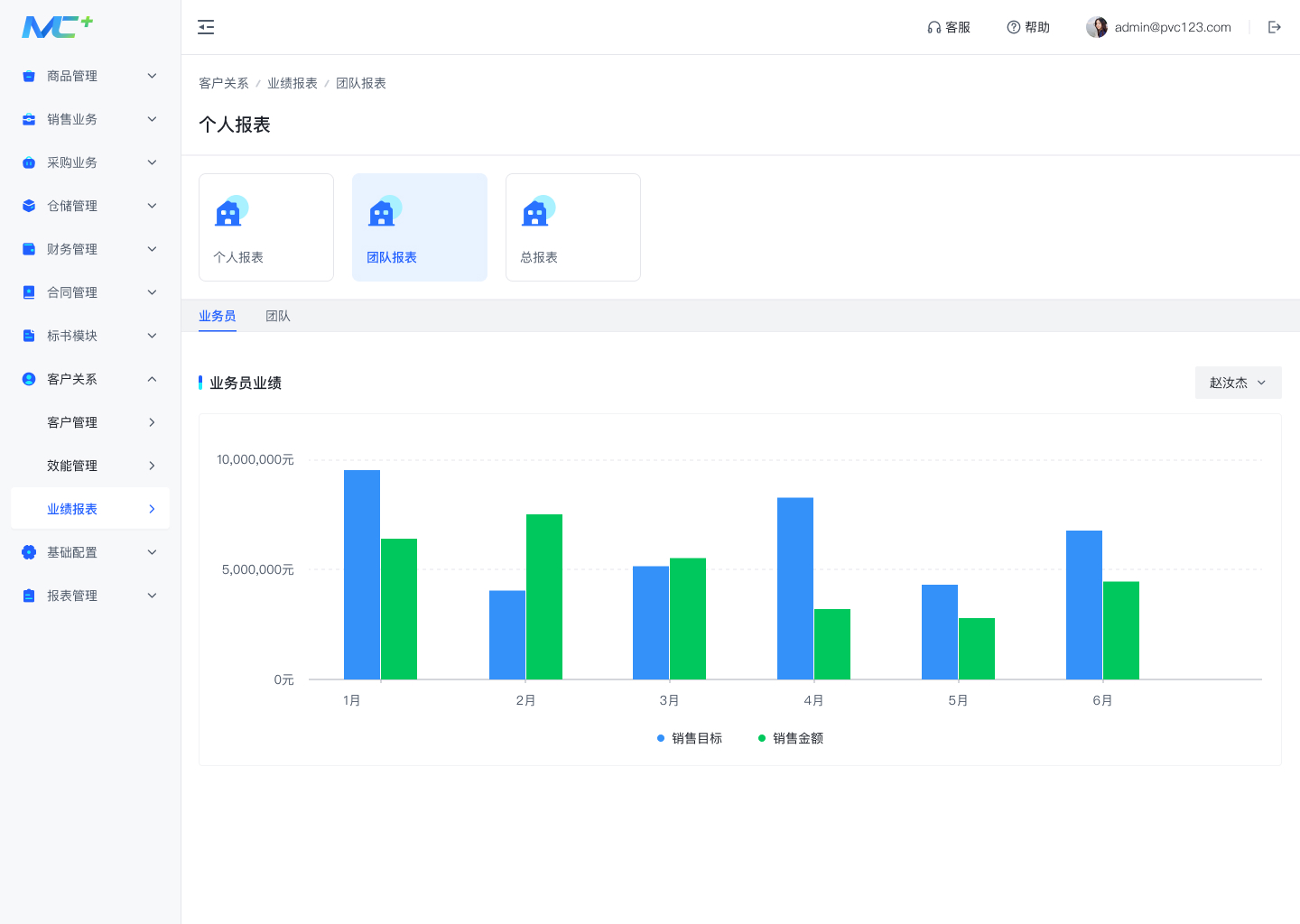The image size is (1300, 924).
Task: Expand 财务管理 chevron
Action: (152, 249)
